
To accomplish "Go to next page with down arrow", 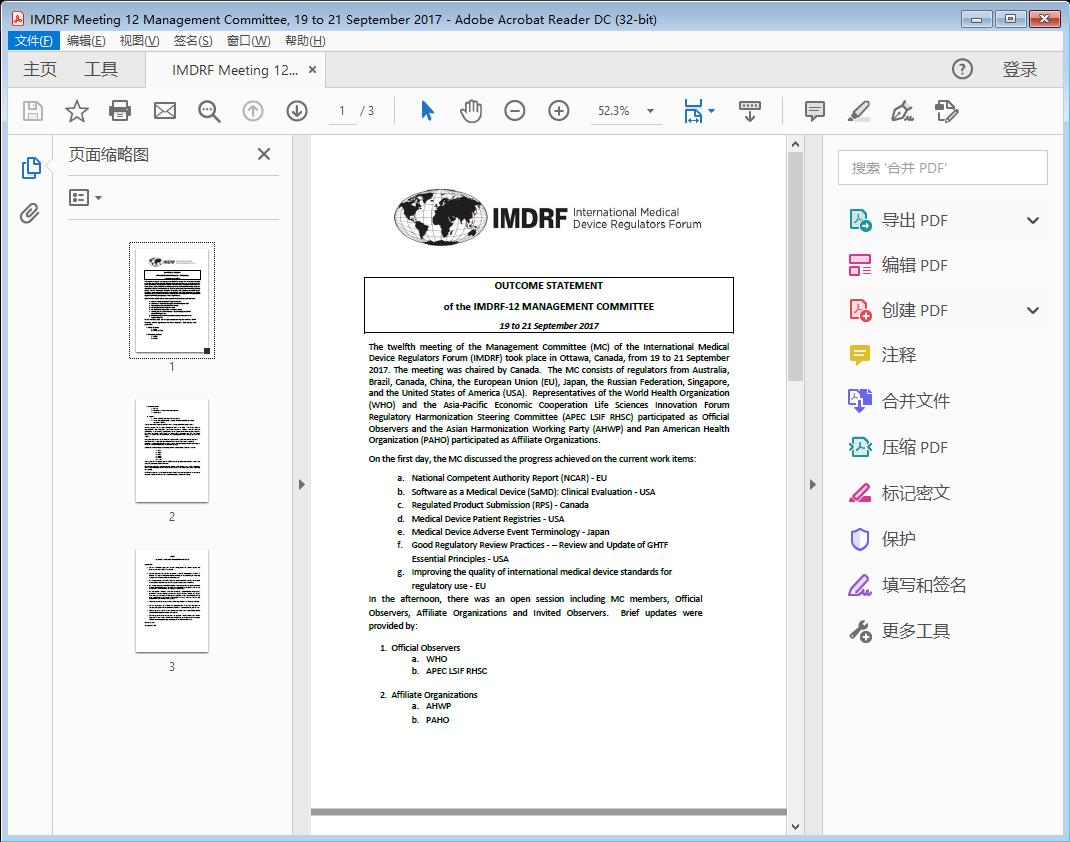I will pyautogui.click(x=297, y=111).
